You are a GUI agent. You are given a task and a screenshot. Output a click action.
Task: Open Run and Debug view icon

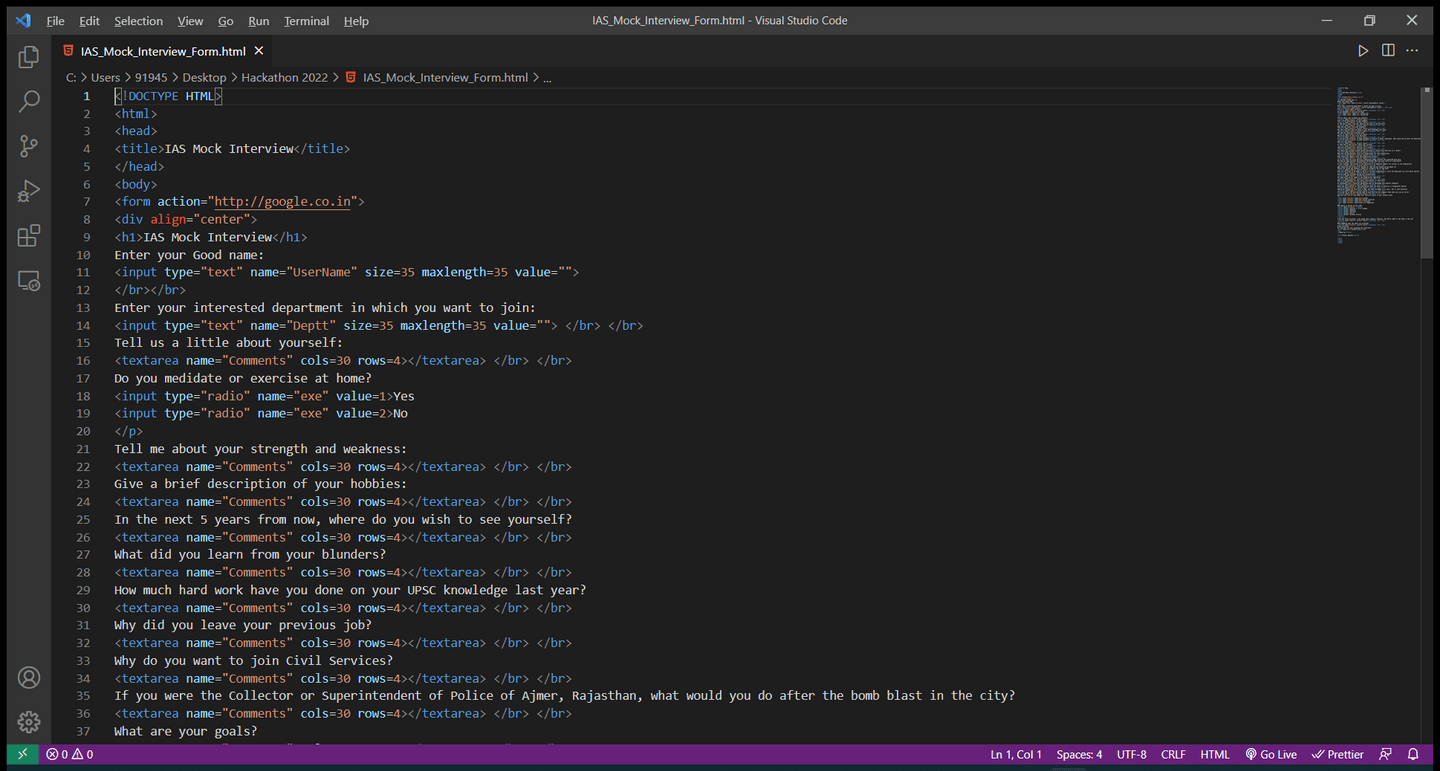(29, 191)
